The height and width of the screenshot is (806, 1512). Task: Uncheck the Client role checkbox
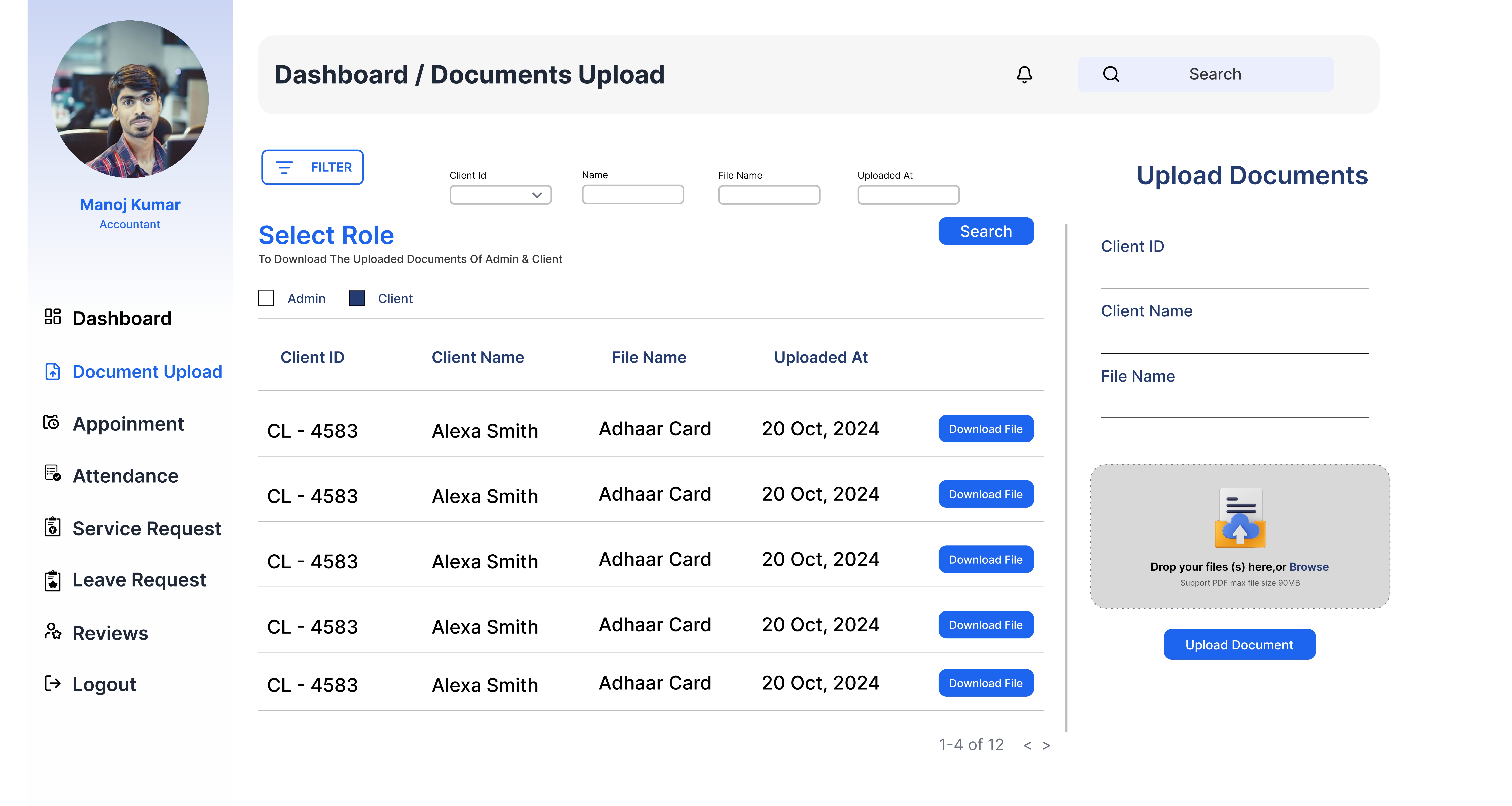[357, 299]
